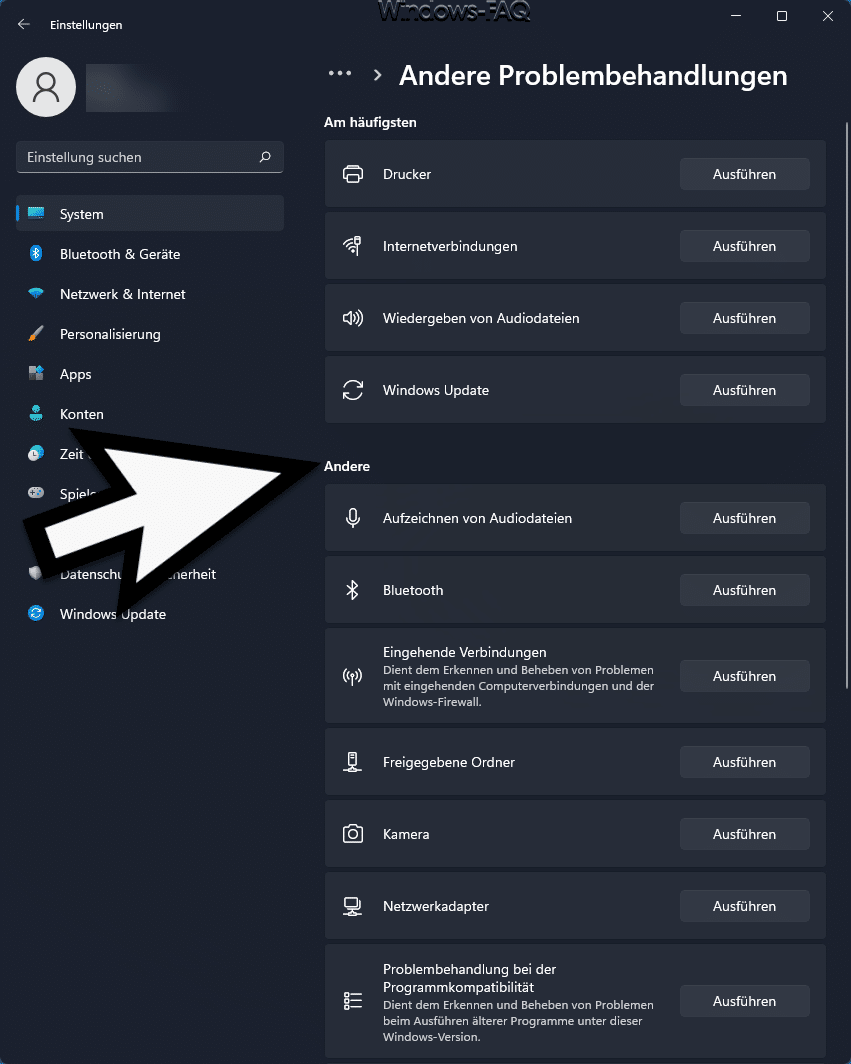Click the audio playback speaker icon
Viewport: 851px width, 1064px height.
click(x=353, y=318)
